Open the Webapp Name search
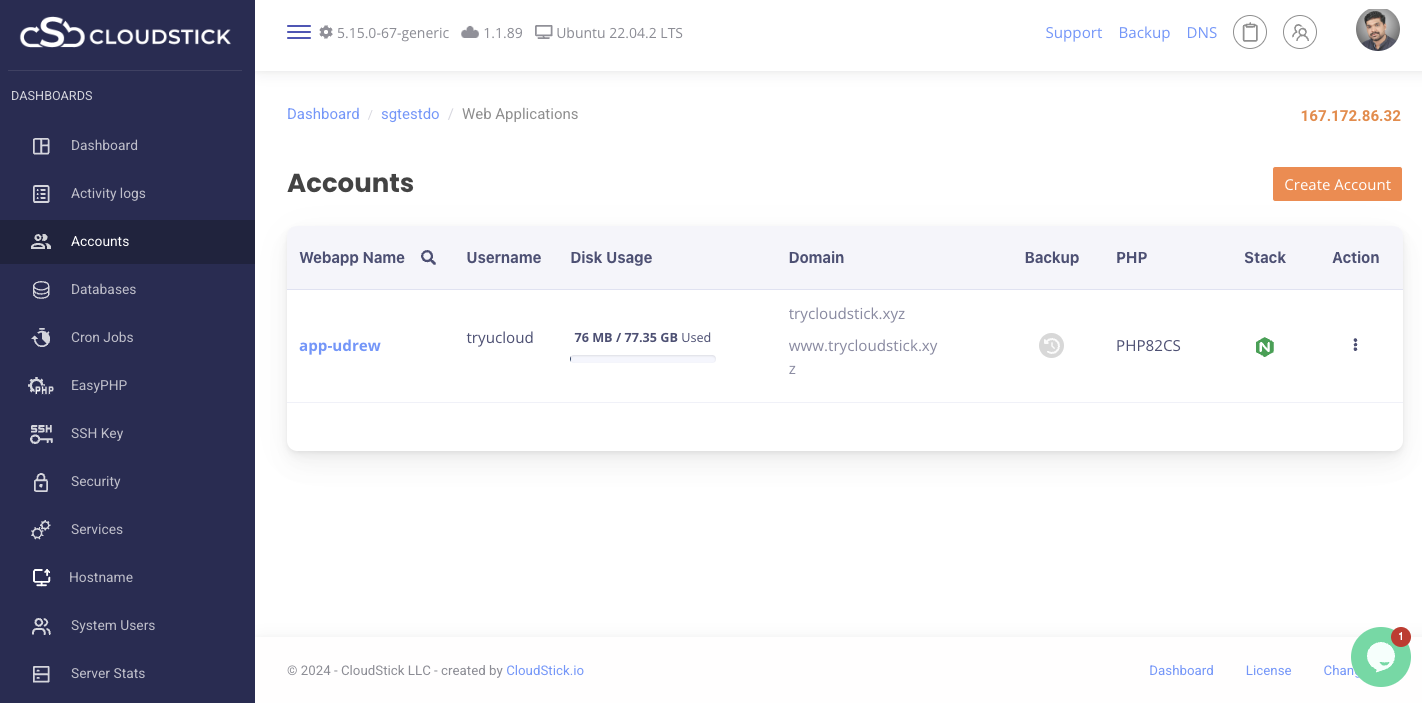The height and width of the screenshot is (703, 1422). (x=428, y=257)
